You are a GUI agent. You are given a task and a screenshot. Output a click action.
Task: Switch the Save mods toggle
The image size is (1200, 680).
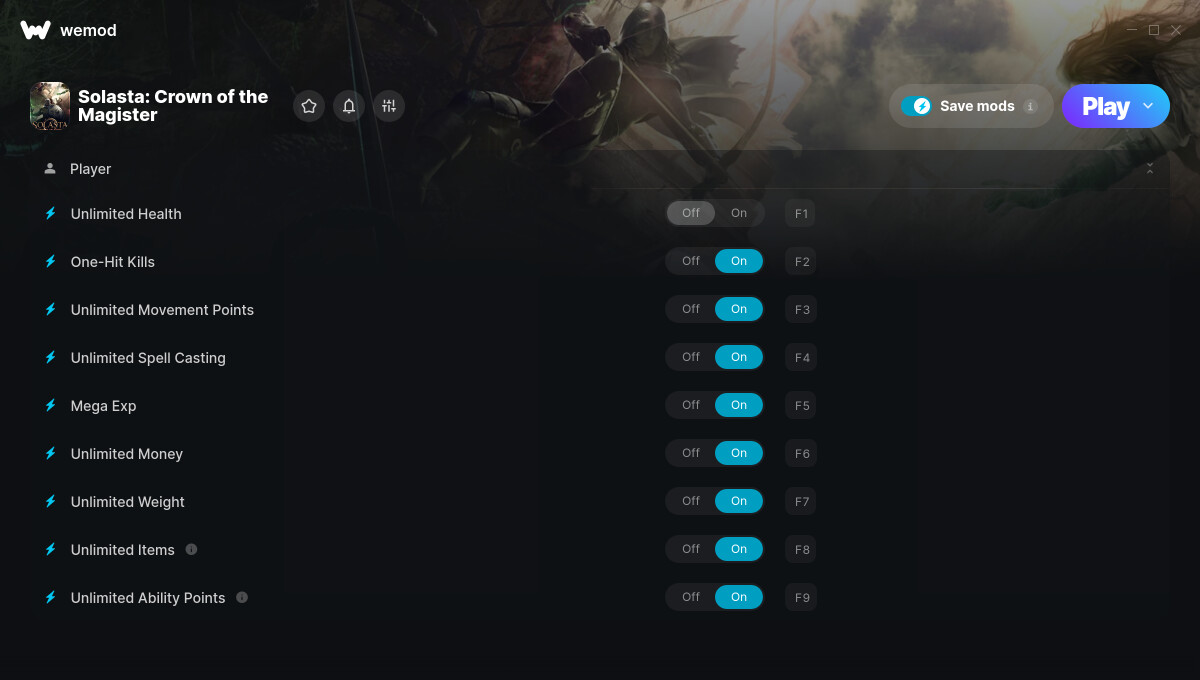click(x=916, y=106)
